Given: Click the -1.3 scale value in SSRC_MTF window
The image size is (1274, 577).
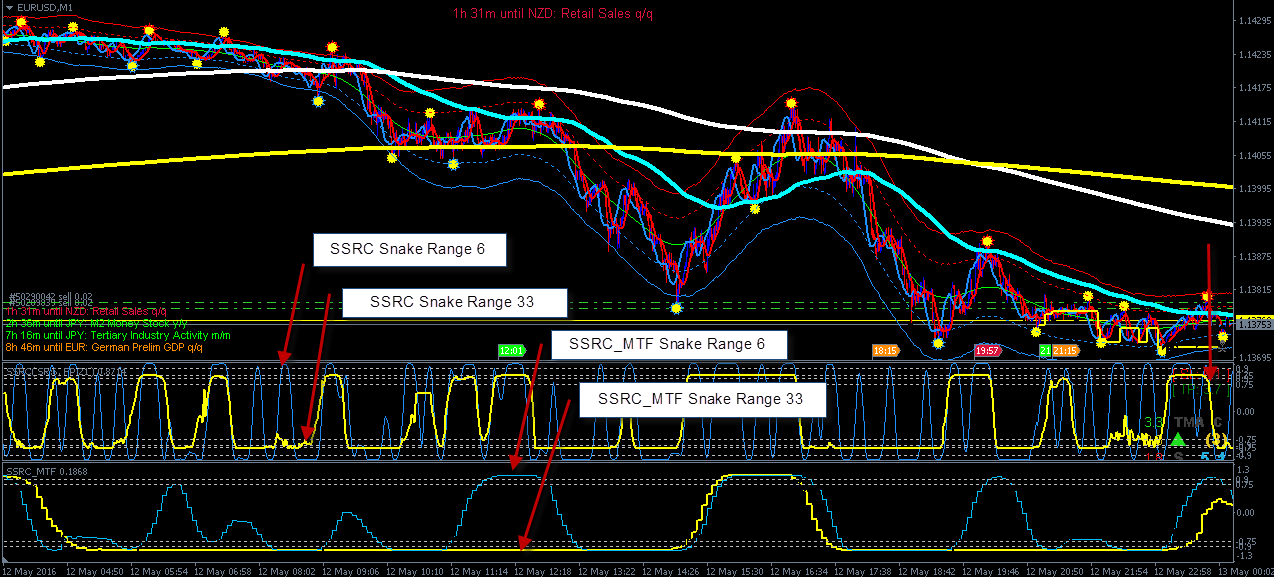Looking at the screenshot, I should (x=1246, y=556).
